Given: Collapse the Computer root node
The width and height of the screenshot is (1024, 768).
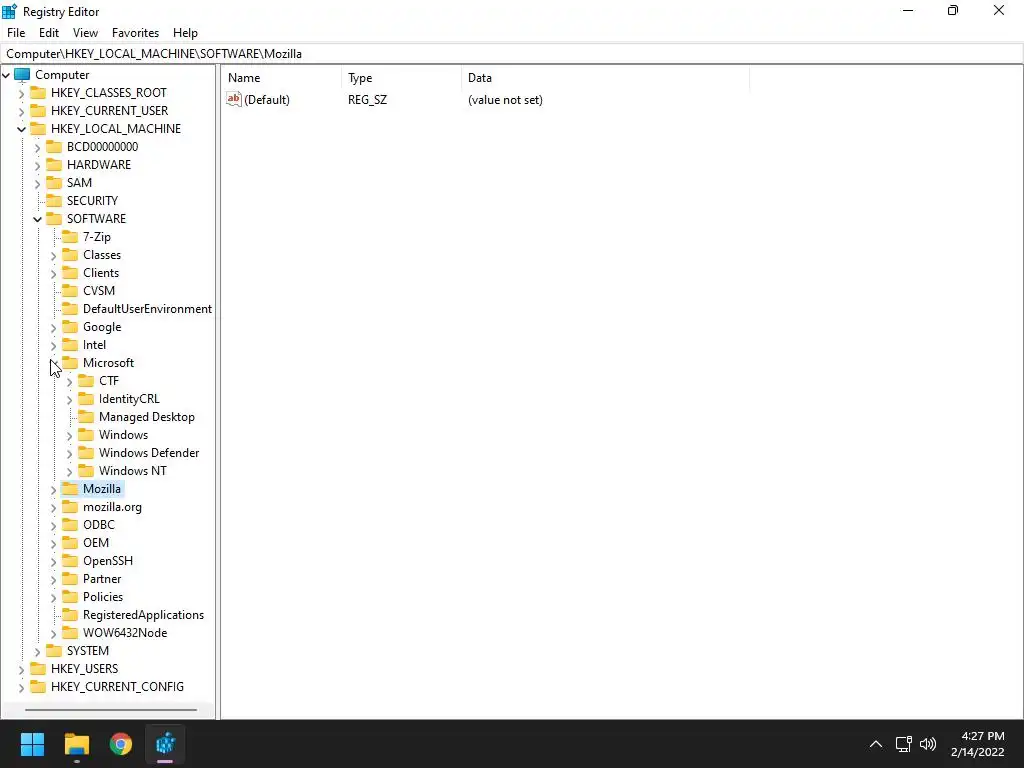Looking at the screenshot, I should 7,75.
